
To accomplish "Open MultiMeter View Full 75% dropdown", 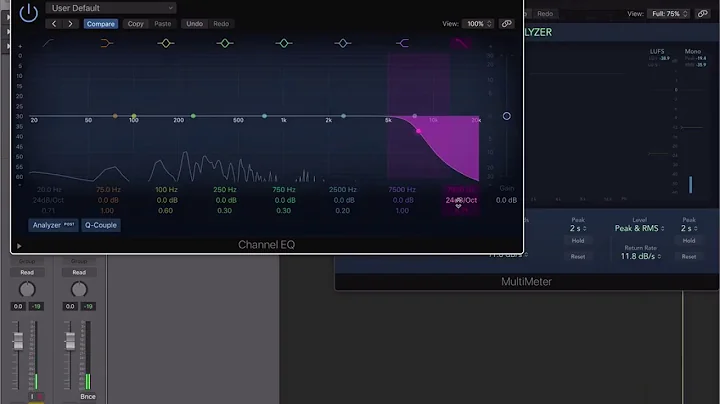I will pyautogui.click(x=669, y=14).
